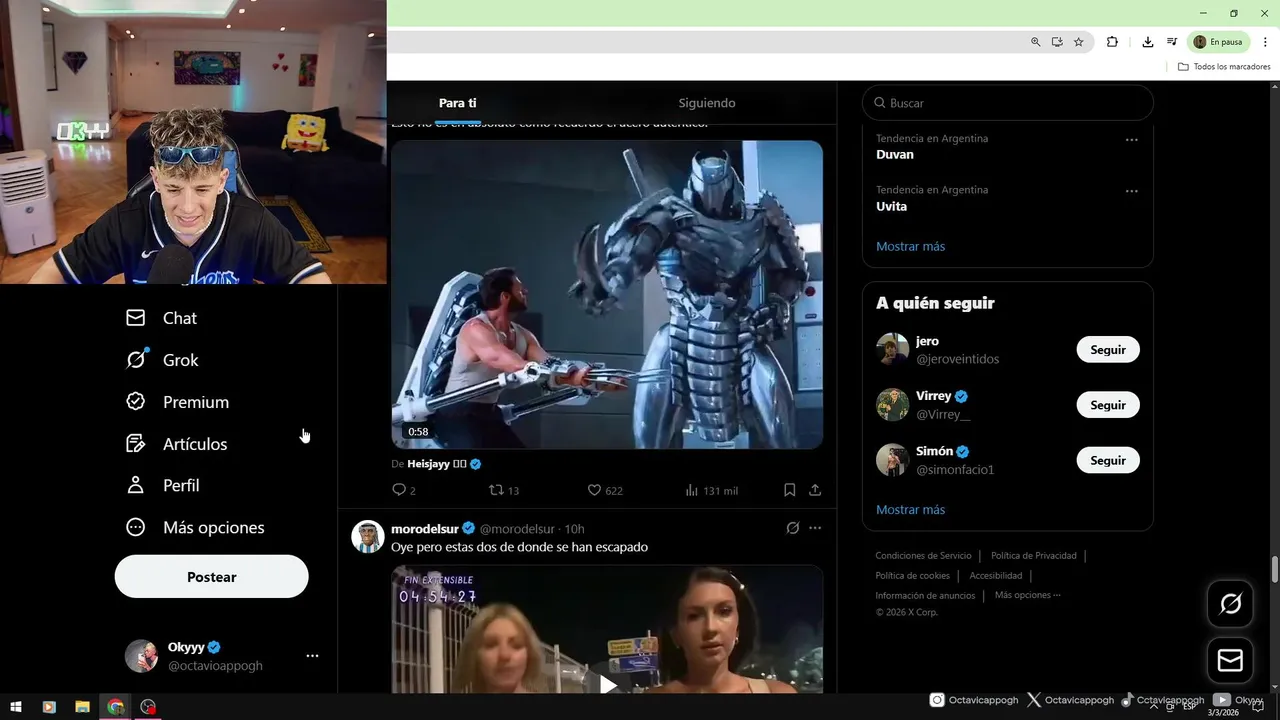1280x720 pixels.
Task: Open Chrome three-dot menu
Action: click(1265, 42)
